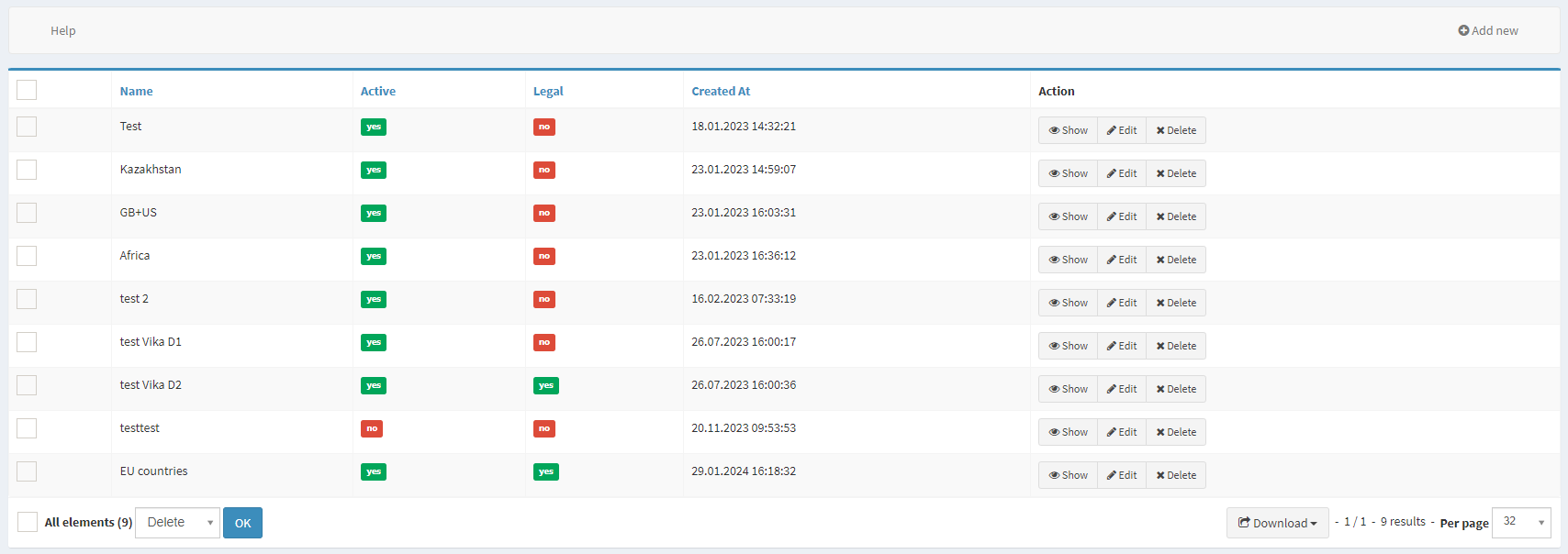Expand the Download dropdown
The height and width of the screenshot is (554, 1568).
(x=1277, y=523)
